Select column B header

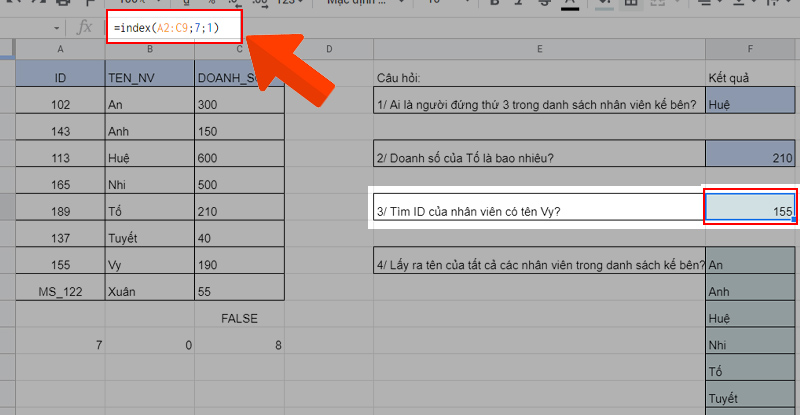[149, 50]
